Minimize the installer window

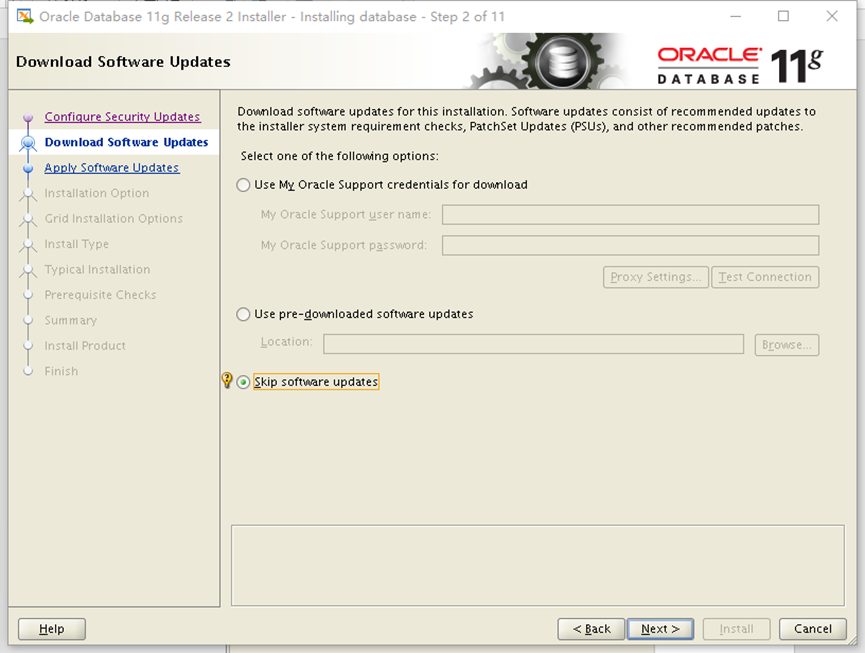coord(735,17)
